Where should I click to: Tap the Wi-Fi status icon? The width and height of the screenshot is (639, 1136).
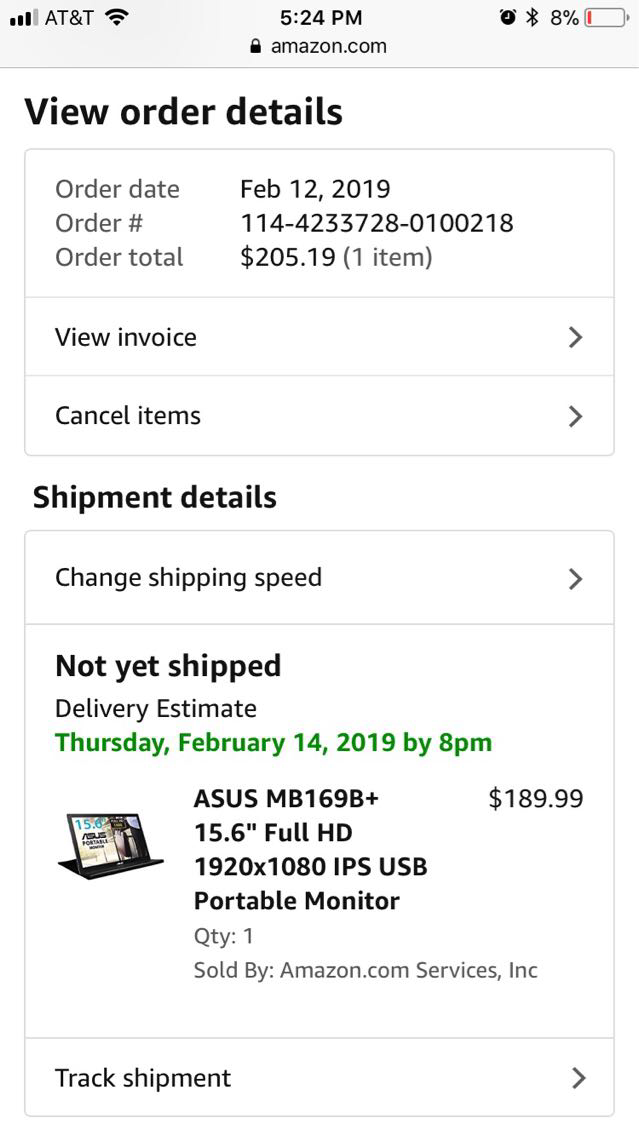[x=117, y=17]
